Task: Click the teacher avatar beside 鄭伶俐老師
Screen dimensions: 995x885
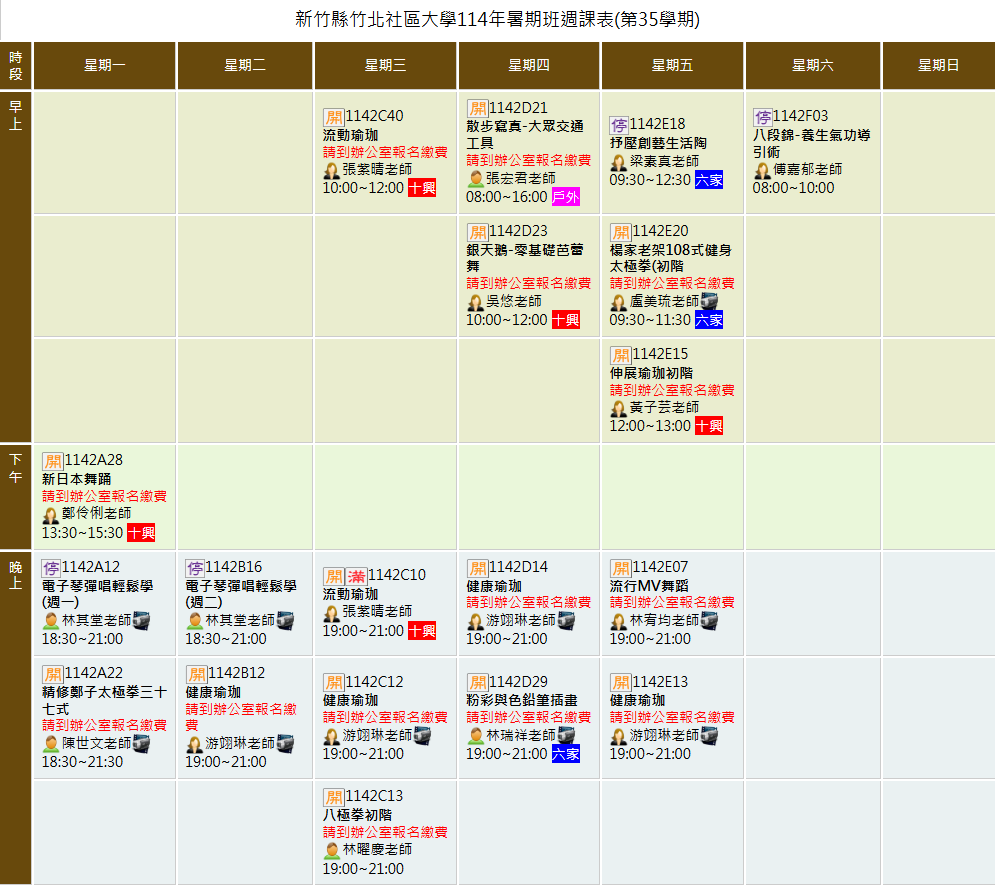Action: pyautogui.click(x=51, y=515)
